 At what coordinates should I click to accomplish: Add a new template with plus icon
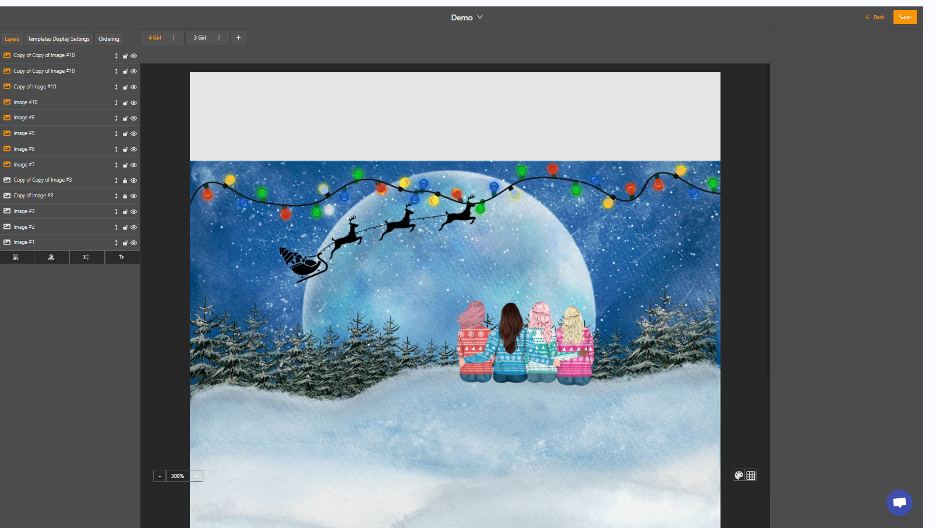[x=238, y=38]
